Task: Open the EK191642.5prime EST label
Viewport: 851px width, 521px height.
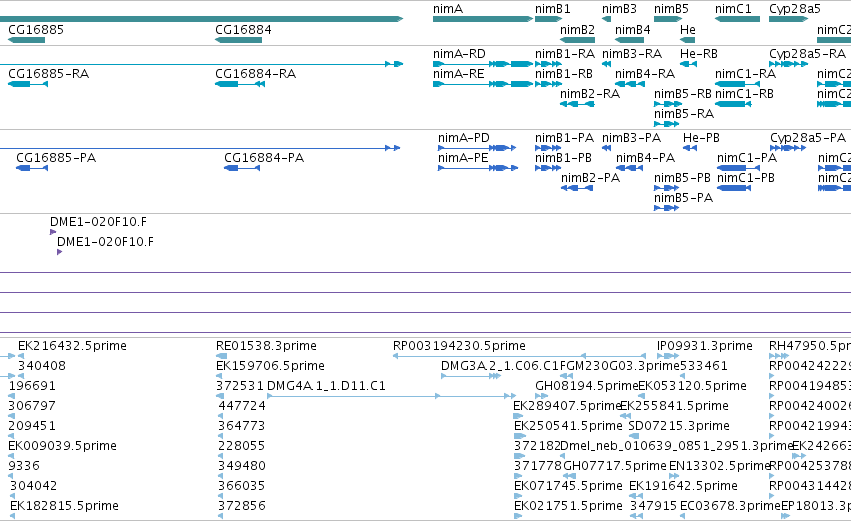Action: (683, 486)
